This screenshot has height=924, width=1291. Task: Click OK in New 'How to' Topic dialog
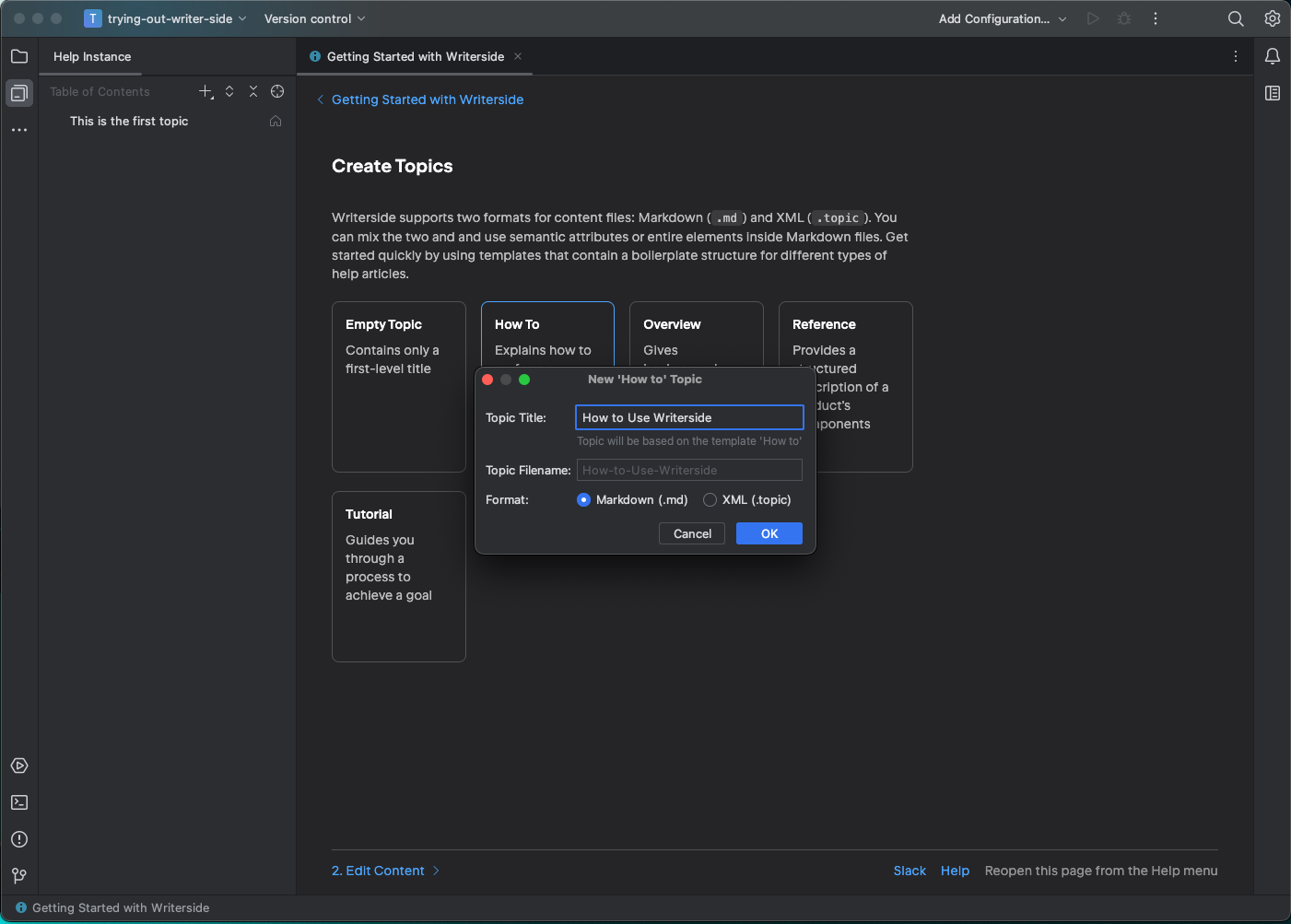[x=769, y=533]
